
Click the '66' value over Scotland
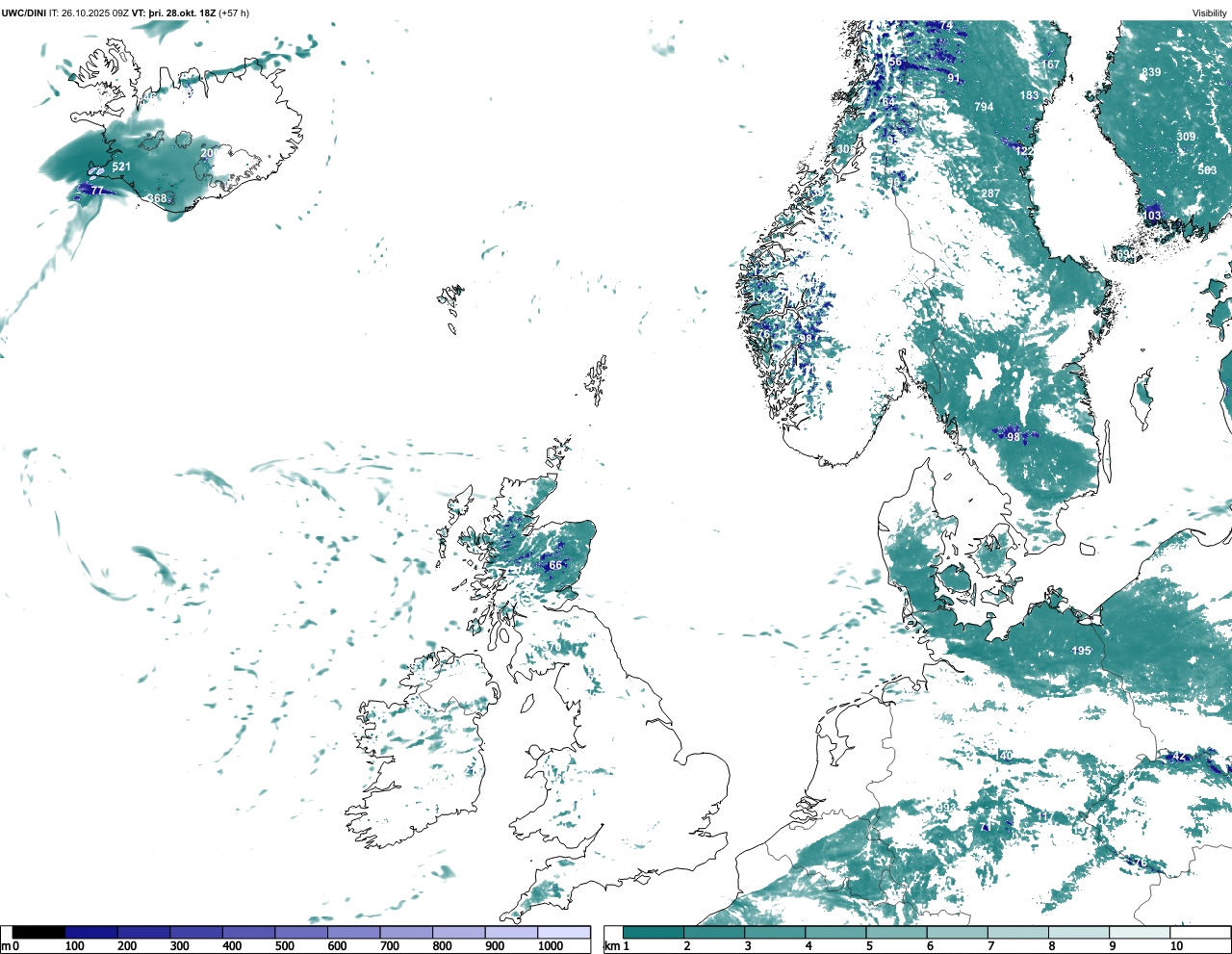coord(555,565)
